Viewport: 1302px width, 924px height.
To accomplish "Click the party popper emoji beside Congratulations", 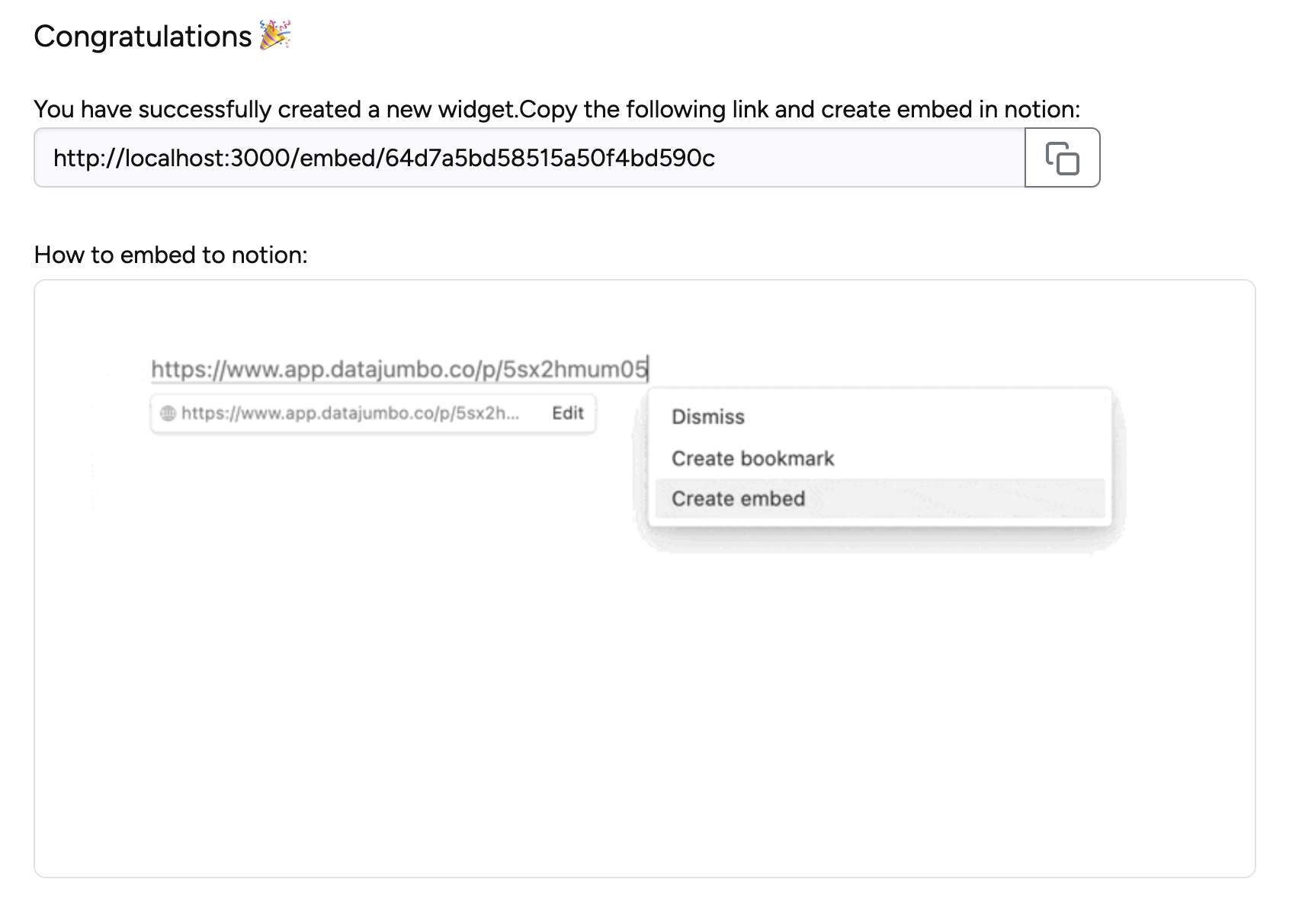I will click(274, 36).
